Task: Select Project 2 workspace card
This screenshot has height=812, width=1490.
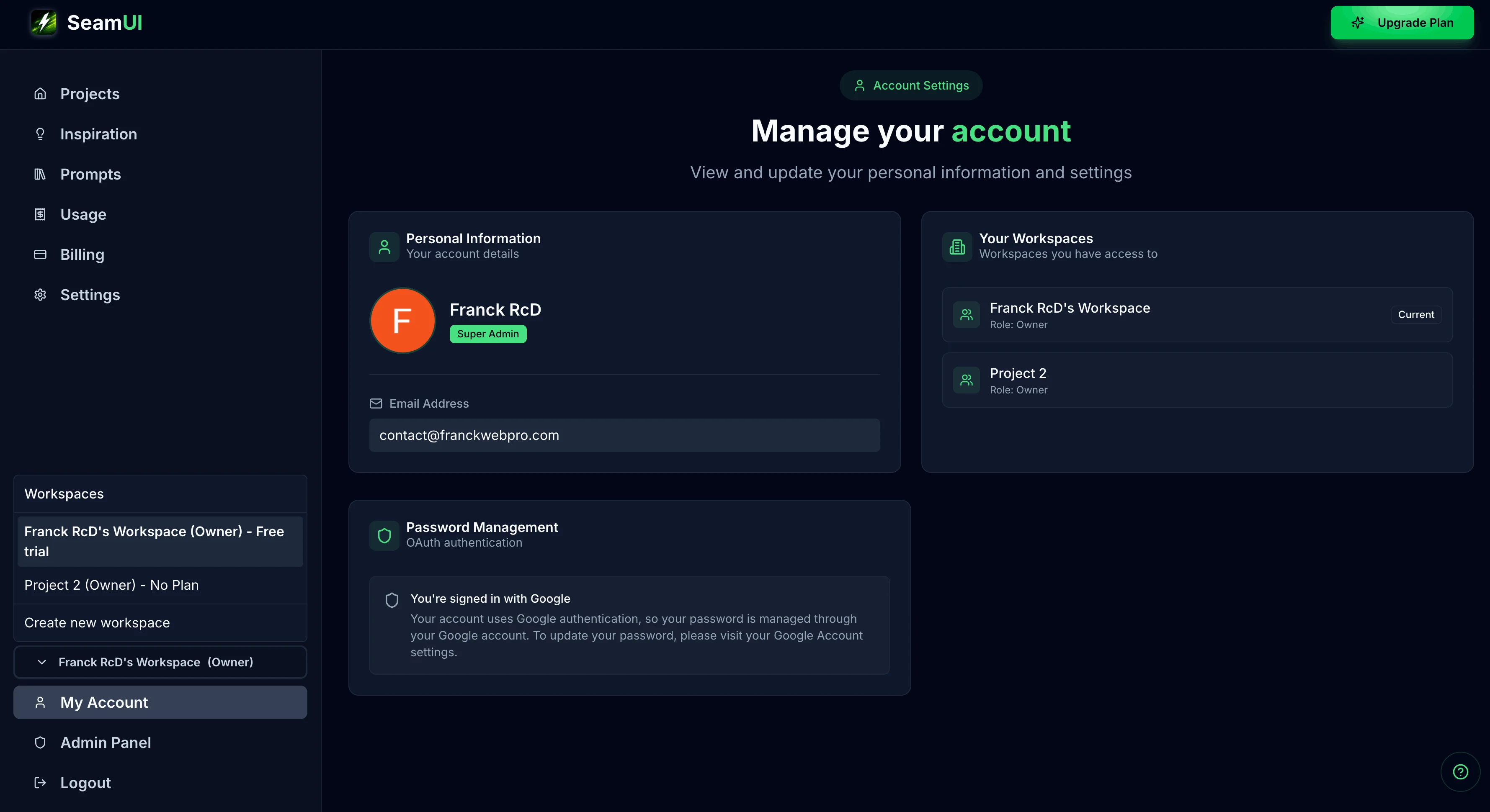Action: coord(1197,380)
